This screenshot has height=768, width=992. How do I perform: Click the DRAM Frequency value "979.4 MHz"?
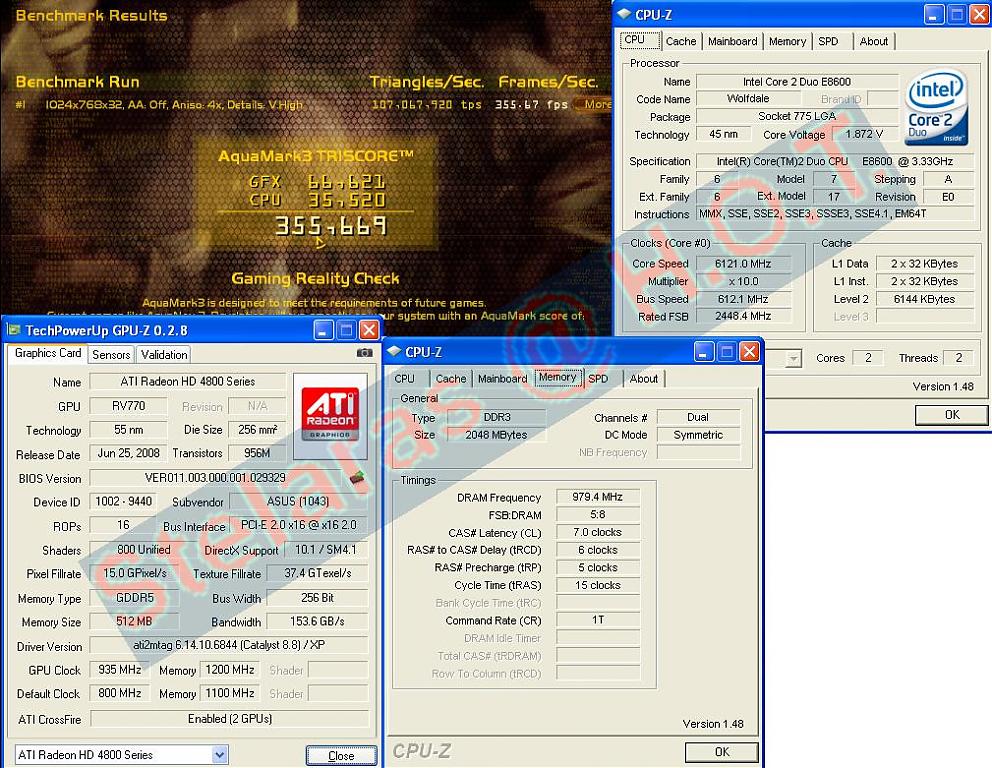click(x=598, y=497)
